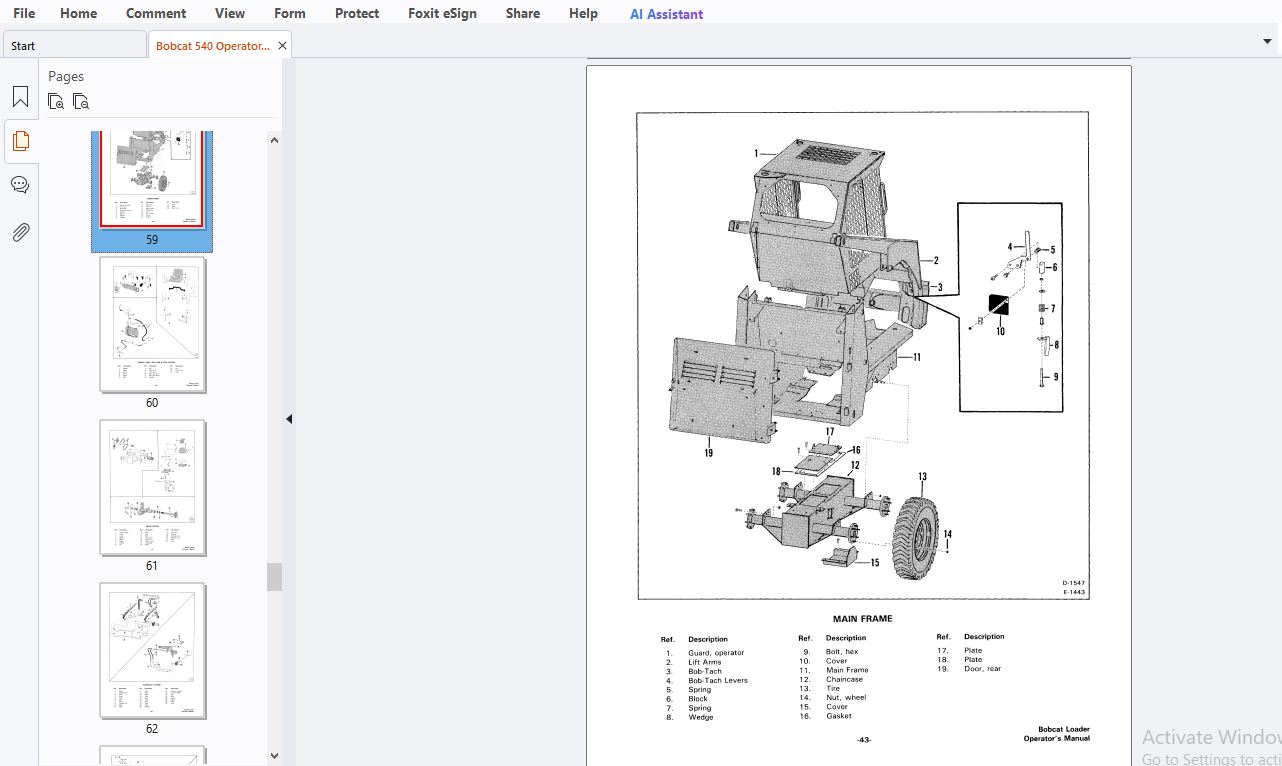This screenshot has height=766, width=1282.
Task: Open the Comments panel icon
Action: [x=20, y=185]
